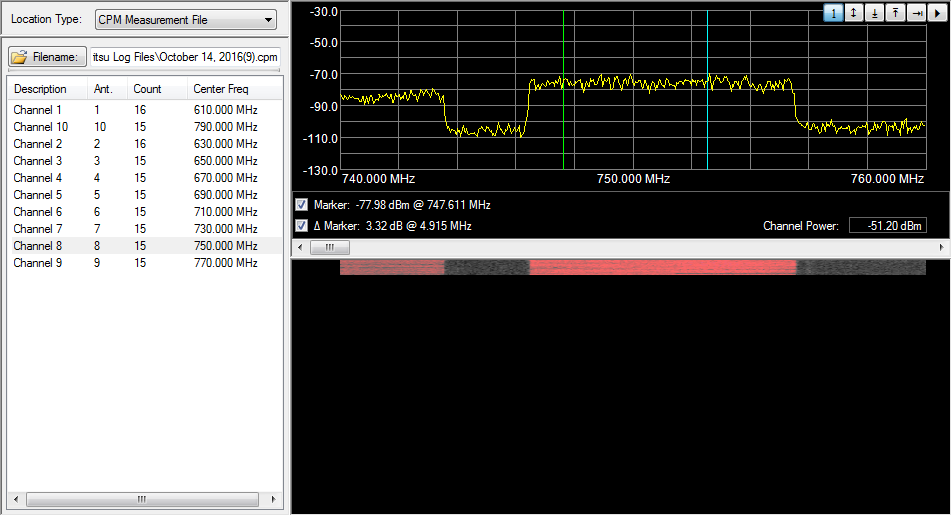Toggle the Δ Marker checkbox
This screenshot has height=516, width=952.
pos(302,226)
